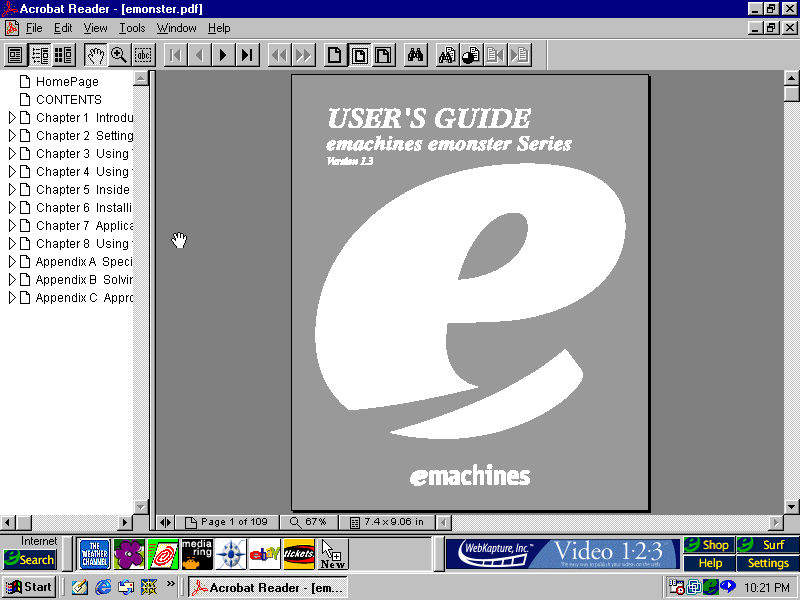Set Actual Size page view

(x=335, y=55)
